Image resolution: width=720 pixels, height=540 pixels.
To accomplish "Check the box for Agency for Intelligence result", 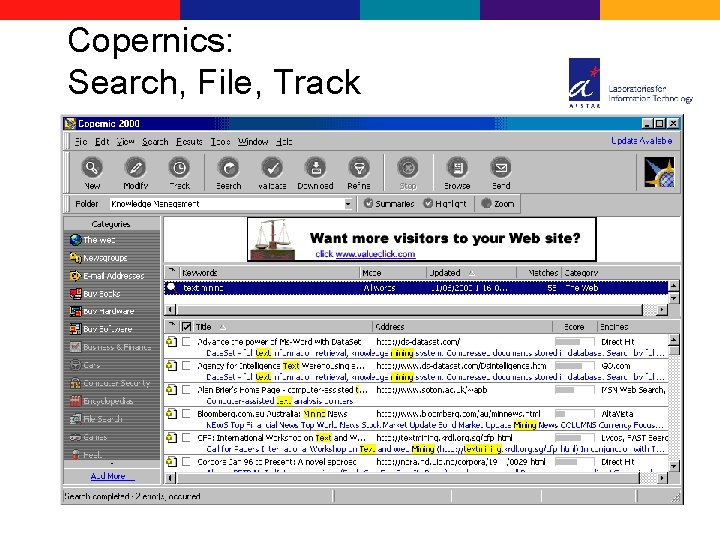I will [186, 366].
